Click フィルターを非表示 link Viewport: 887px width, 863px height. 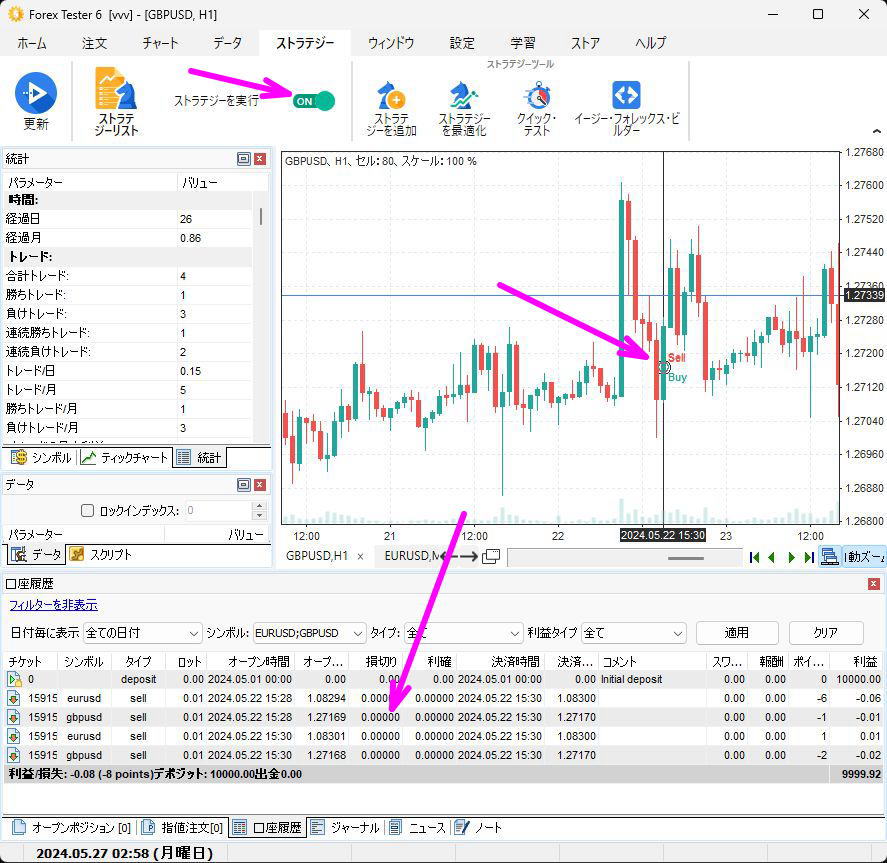pos(53,605)
